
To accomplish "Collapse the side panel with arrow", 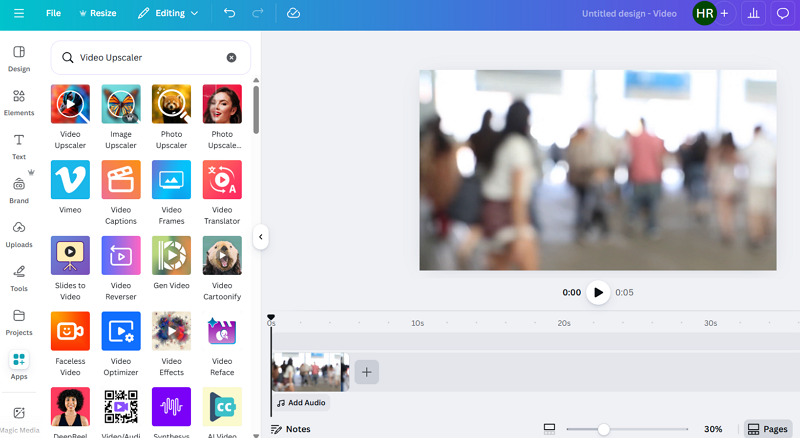I will click(x=260, y=237).
